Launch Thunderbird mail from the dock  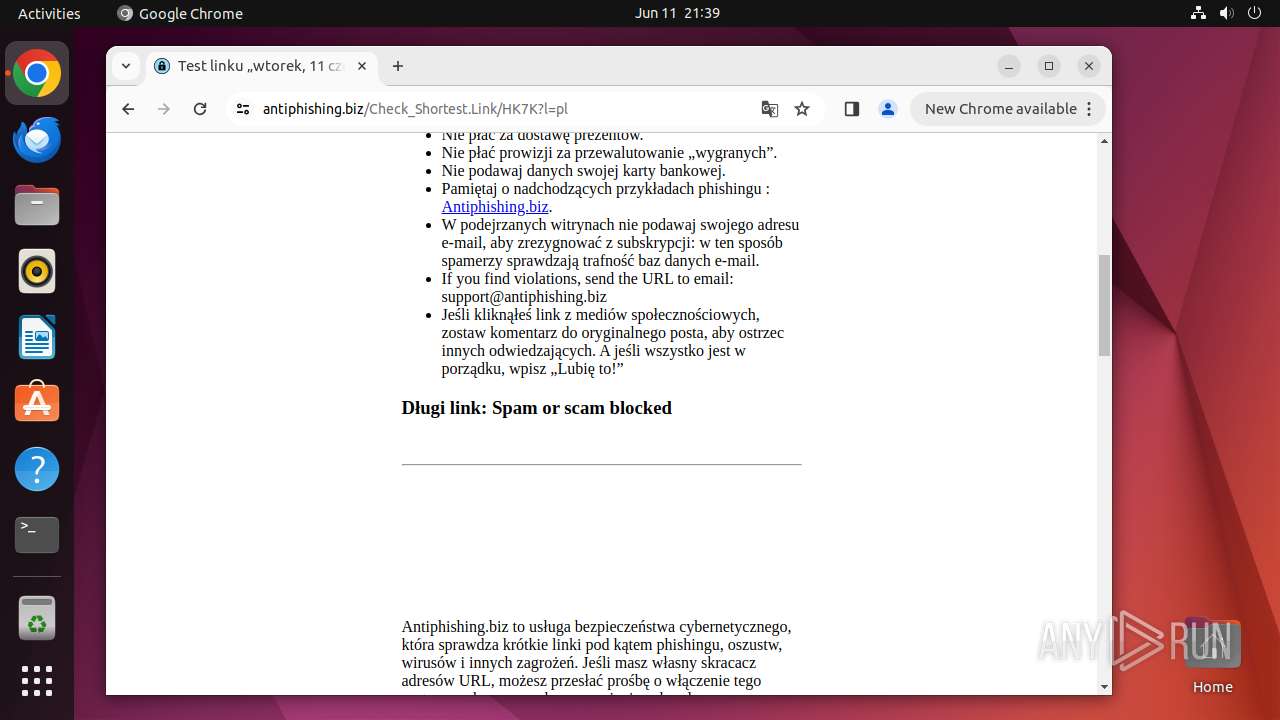click(37, 140)
